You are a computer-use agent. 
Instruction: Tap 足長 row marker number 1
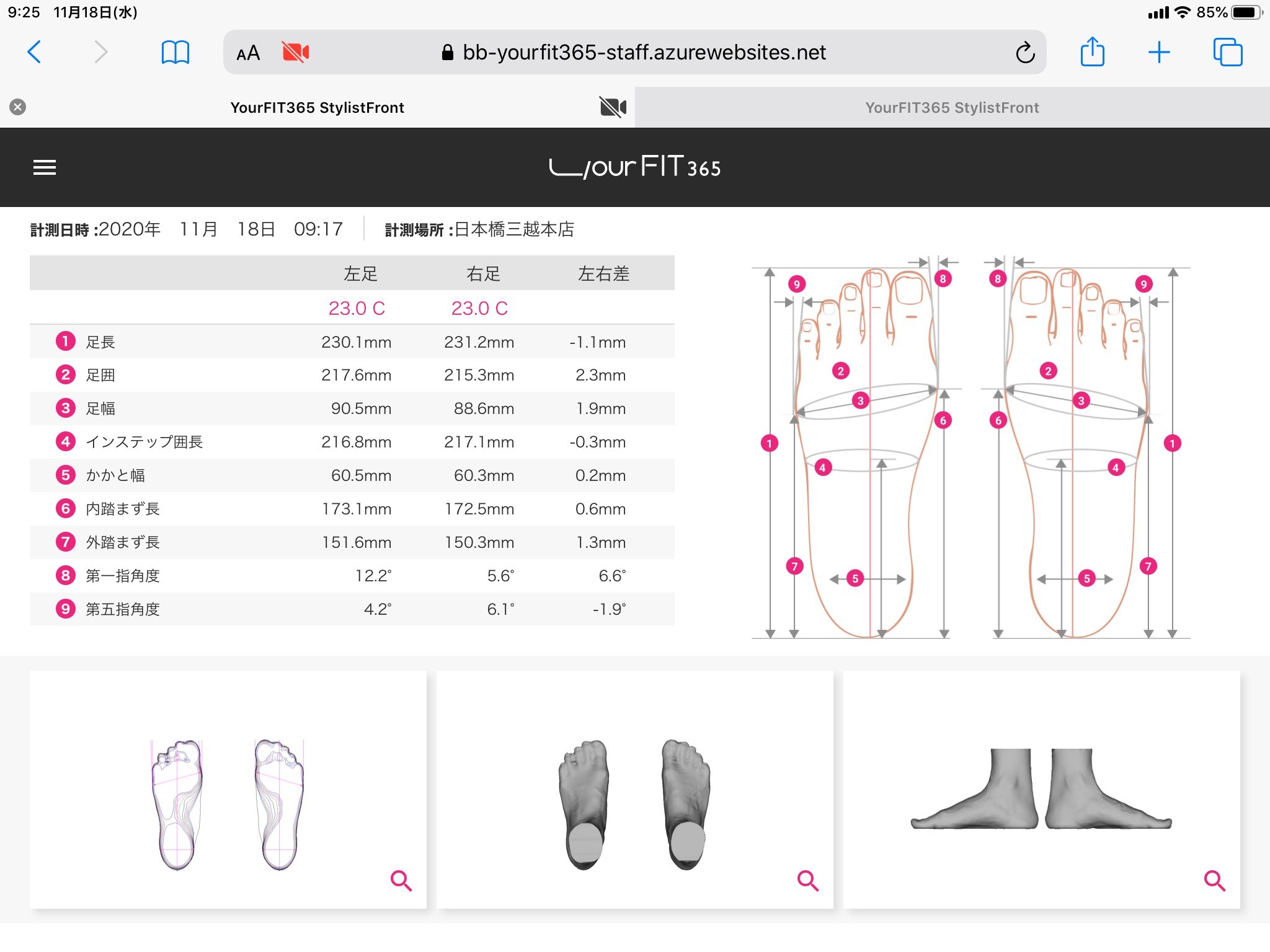(x=65, y=341)
